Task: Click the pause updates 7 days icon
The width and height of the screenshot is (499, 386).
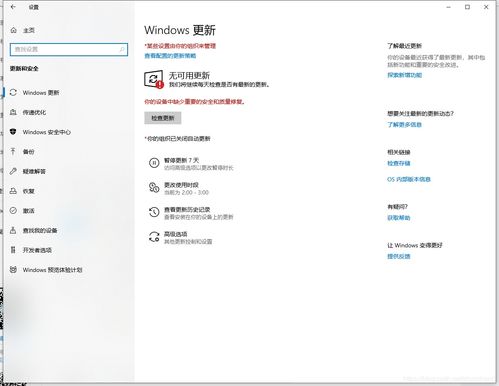Action: click(154, 163)
